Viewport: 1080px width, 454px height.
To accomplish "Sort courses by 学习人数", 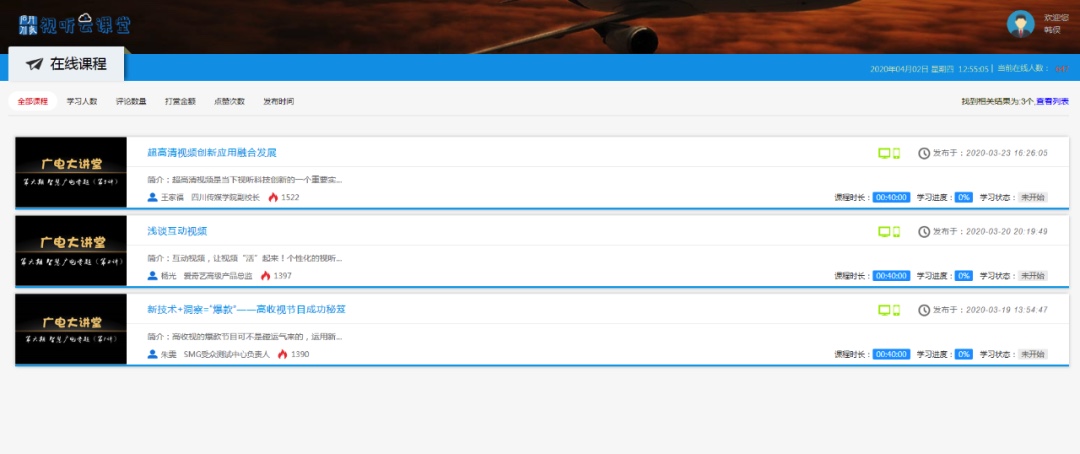I will click(x=82, y=101).
